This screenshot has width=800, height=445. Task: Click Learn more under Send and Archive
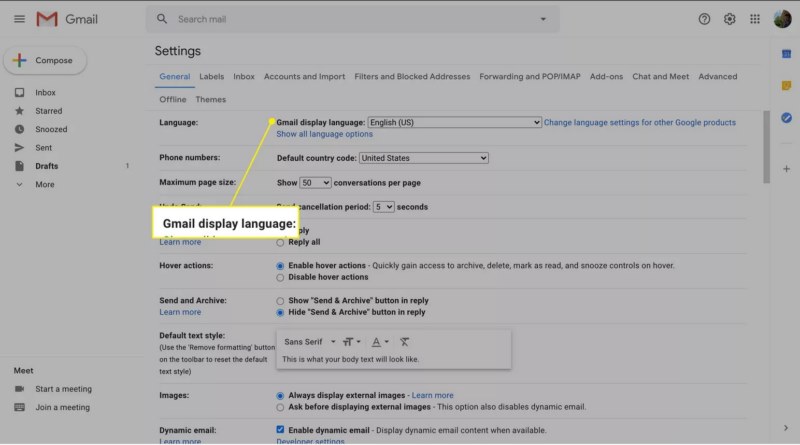pos(180,312)
